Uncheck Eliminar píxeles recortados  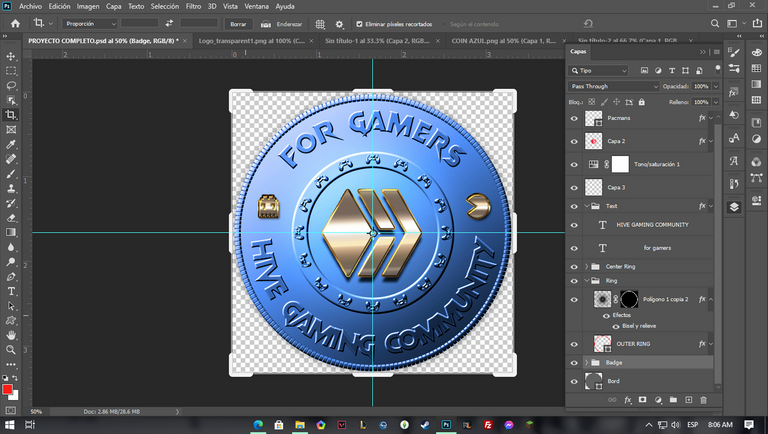359,24
